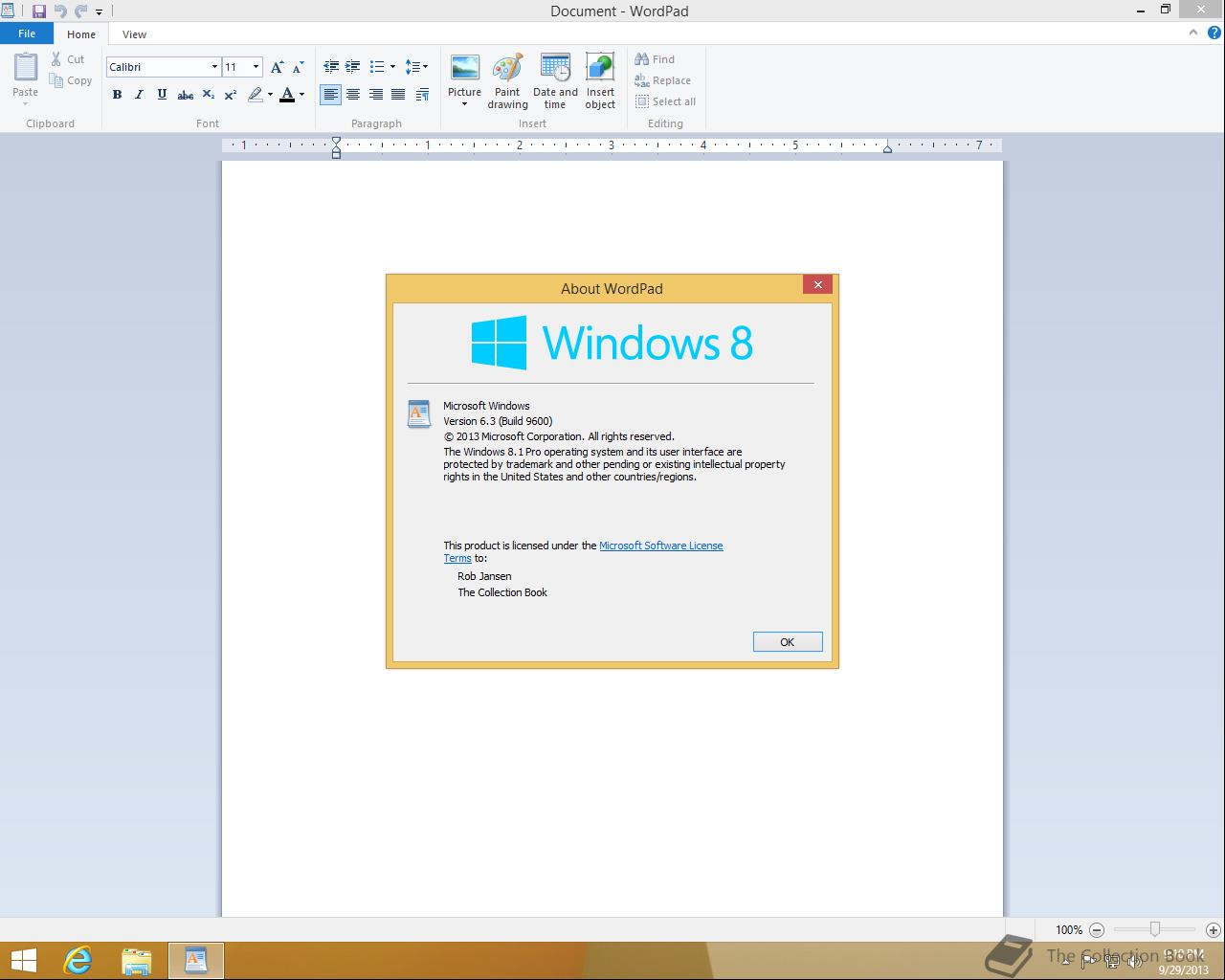
Task: Click the bullet list icon
Action: click(377, 67)
